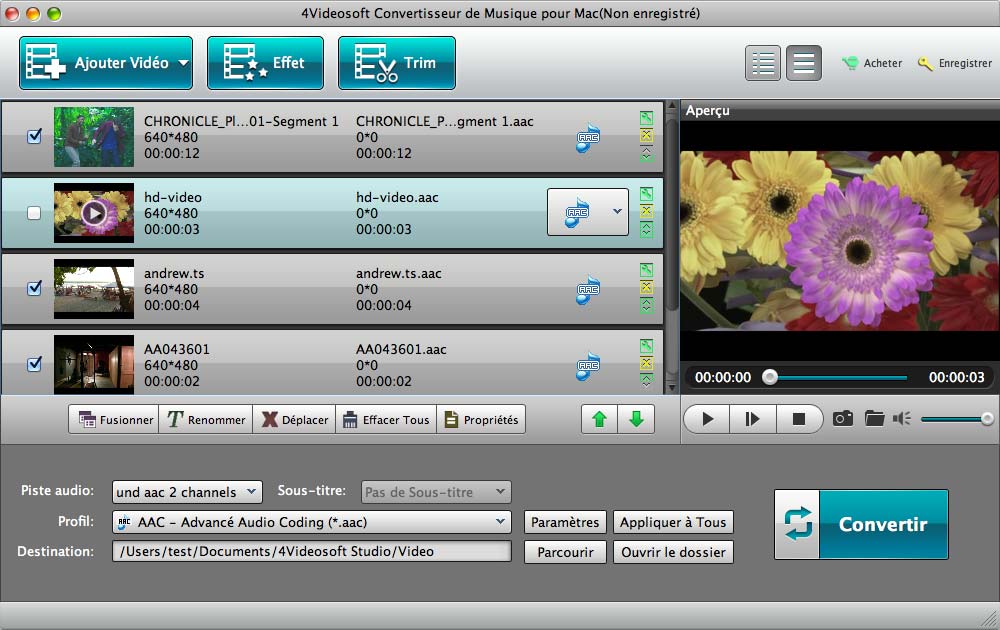Image resolution: width=1000 pixels, height=630 pixels.
Task: Open the Effet toolbar item
Action: 265,63
